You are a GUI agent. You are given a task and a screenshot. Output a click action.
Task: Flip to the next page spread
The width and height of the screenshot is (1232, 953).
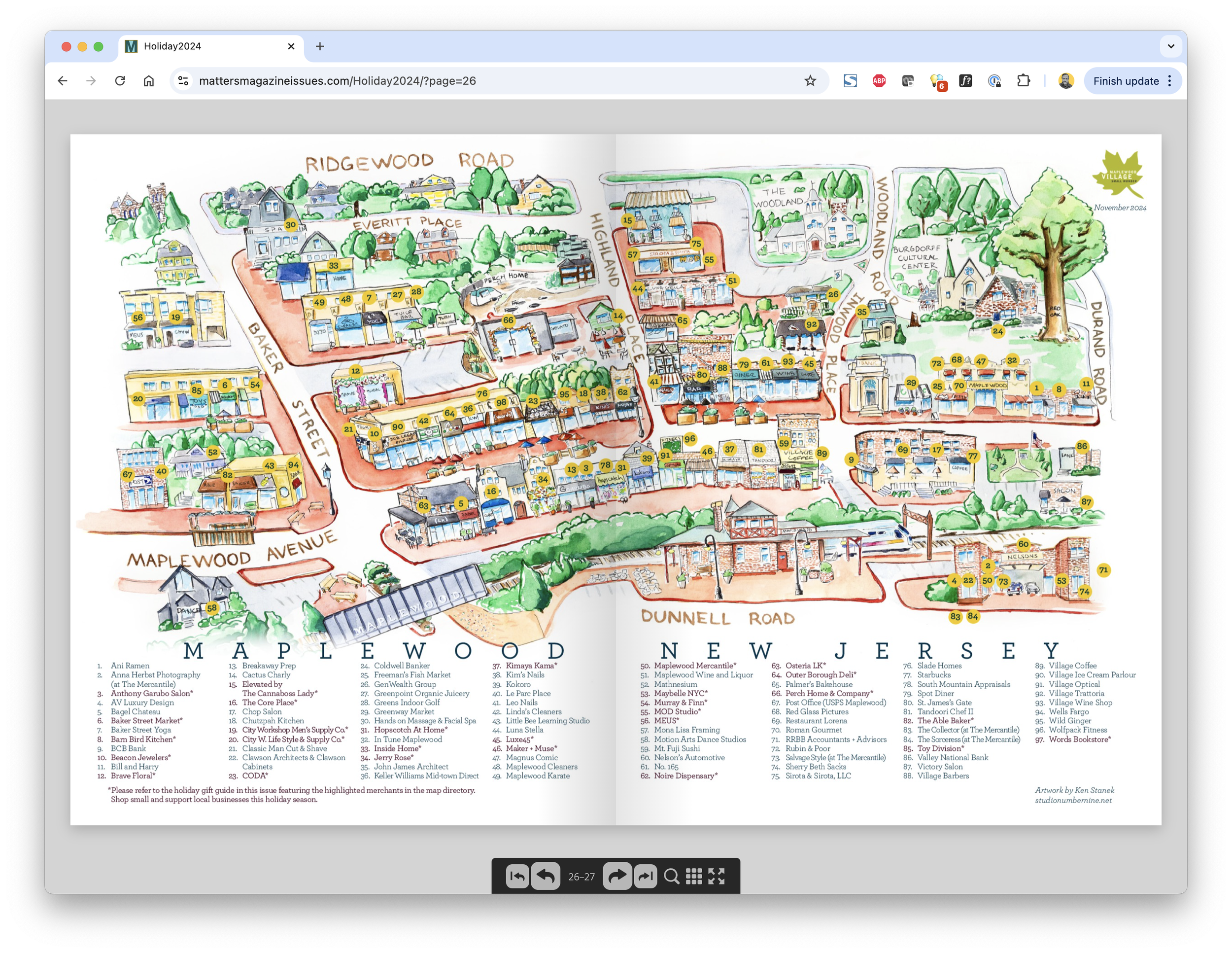pyautogui.click(x=617, y=876)
